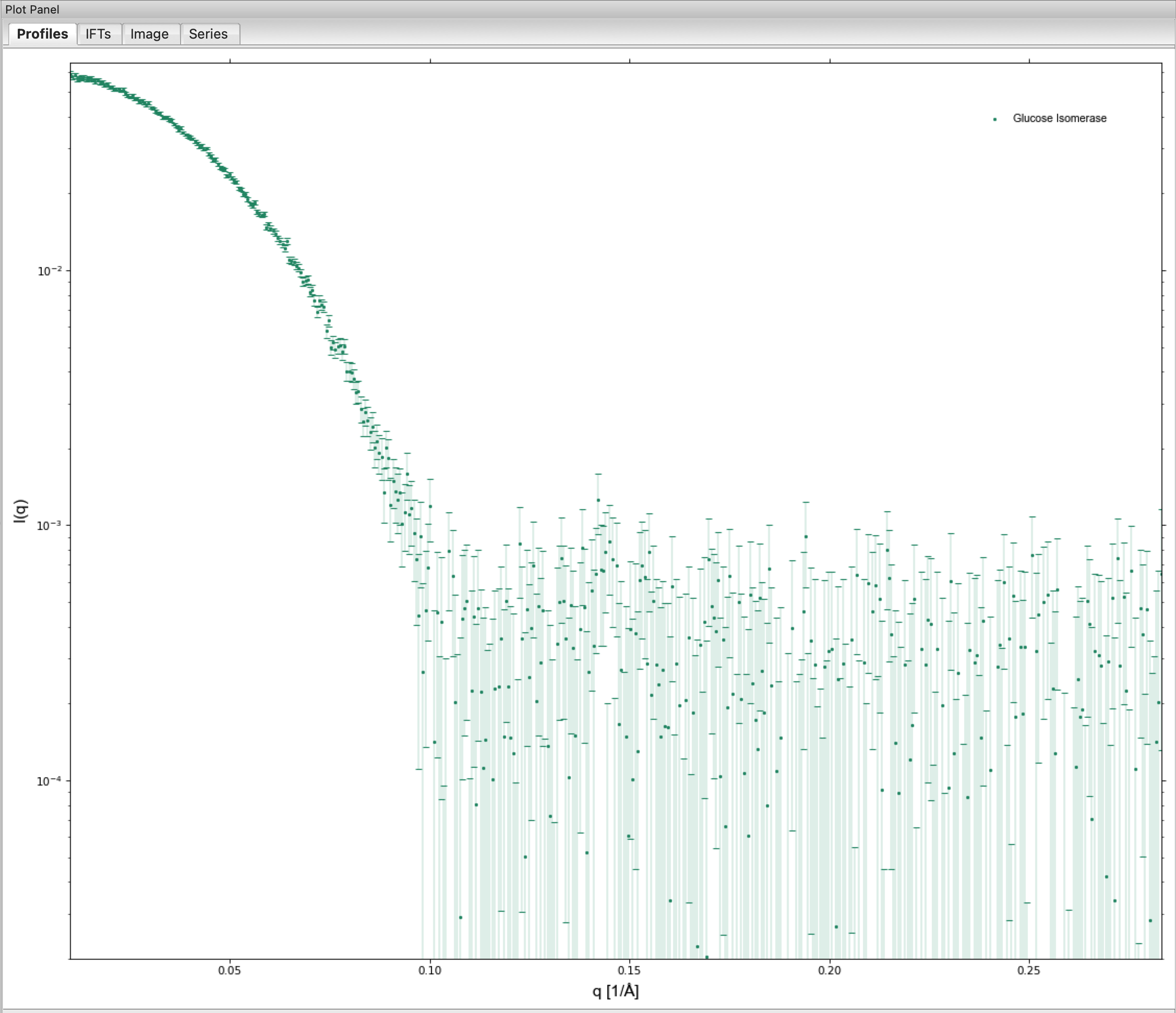Click the 10⁻² y-axis tick label
Screen dimensions: 1176x1013
coord(50,271)
